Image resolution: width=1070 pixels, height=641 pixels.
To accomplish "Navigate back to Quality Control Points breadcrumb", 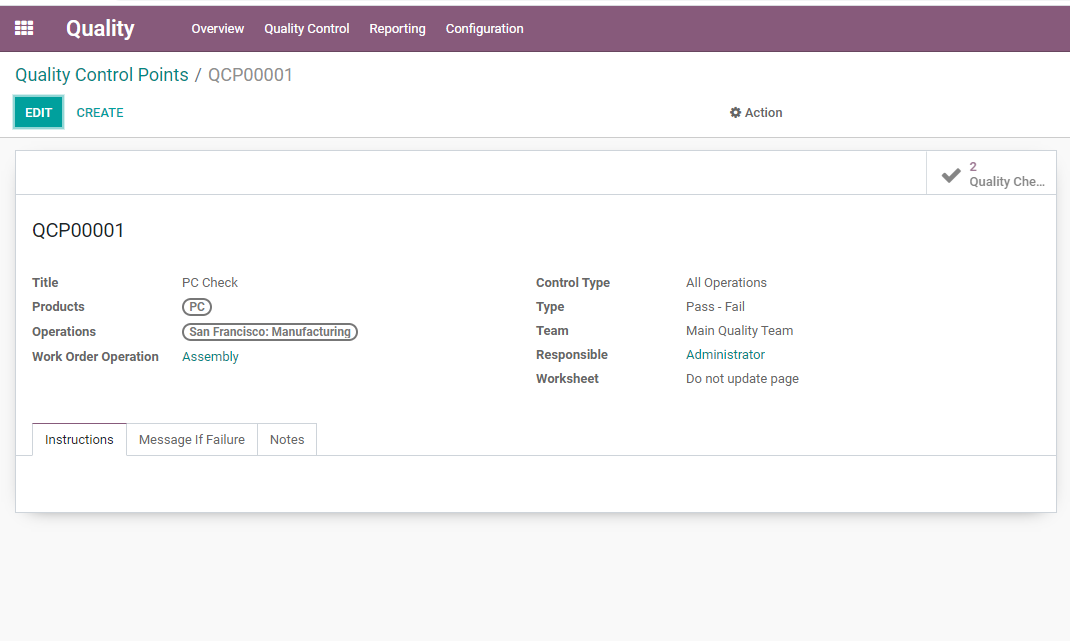I will coord(102,74).
